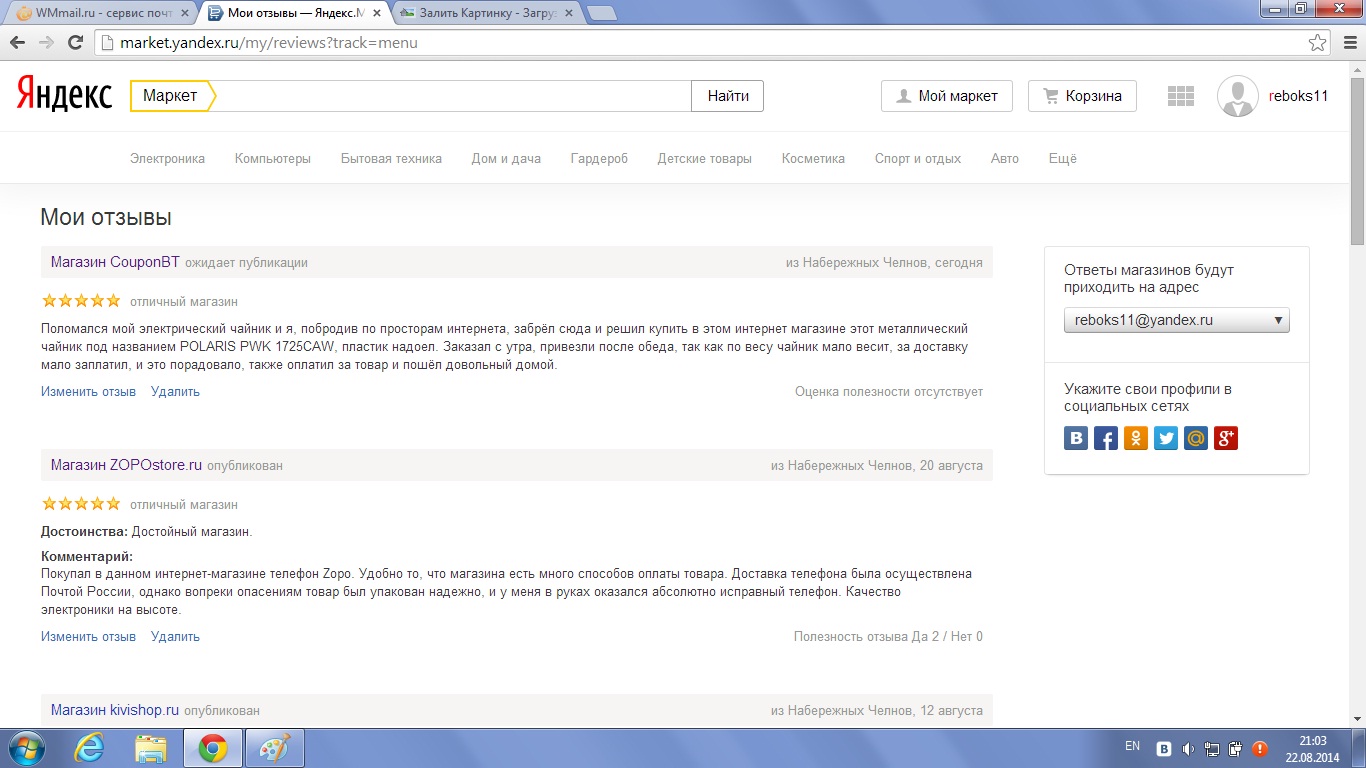Click the CouponBT five-star rating

(x=81, y=300)
